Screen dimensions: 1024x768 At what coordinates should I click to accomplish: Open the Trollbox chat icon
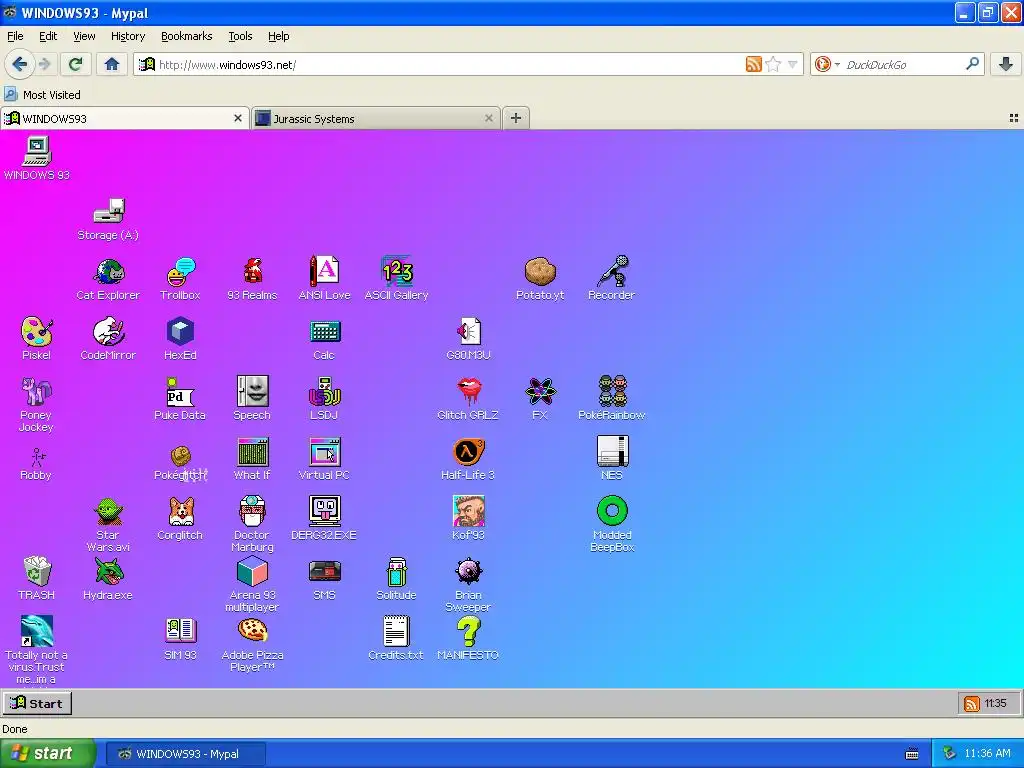pos(180,272)
